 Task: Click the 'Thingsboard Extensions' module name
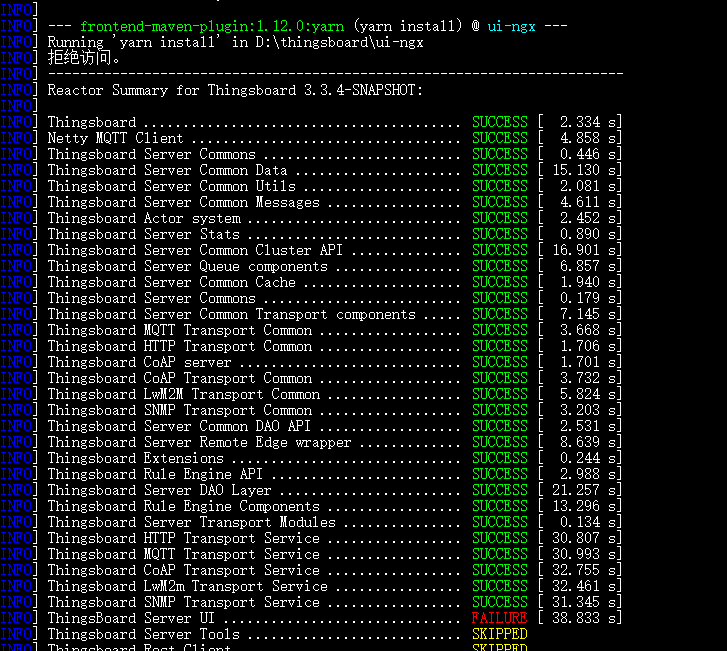point(135,458)
